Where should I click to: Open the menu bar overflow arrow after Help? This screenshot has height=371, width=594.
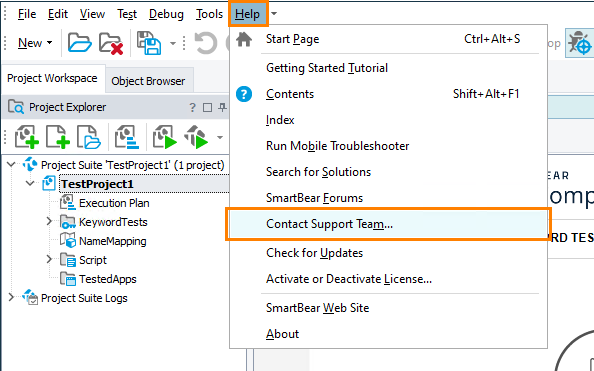(x=274, y=14)
